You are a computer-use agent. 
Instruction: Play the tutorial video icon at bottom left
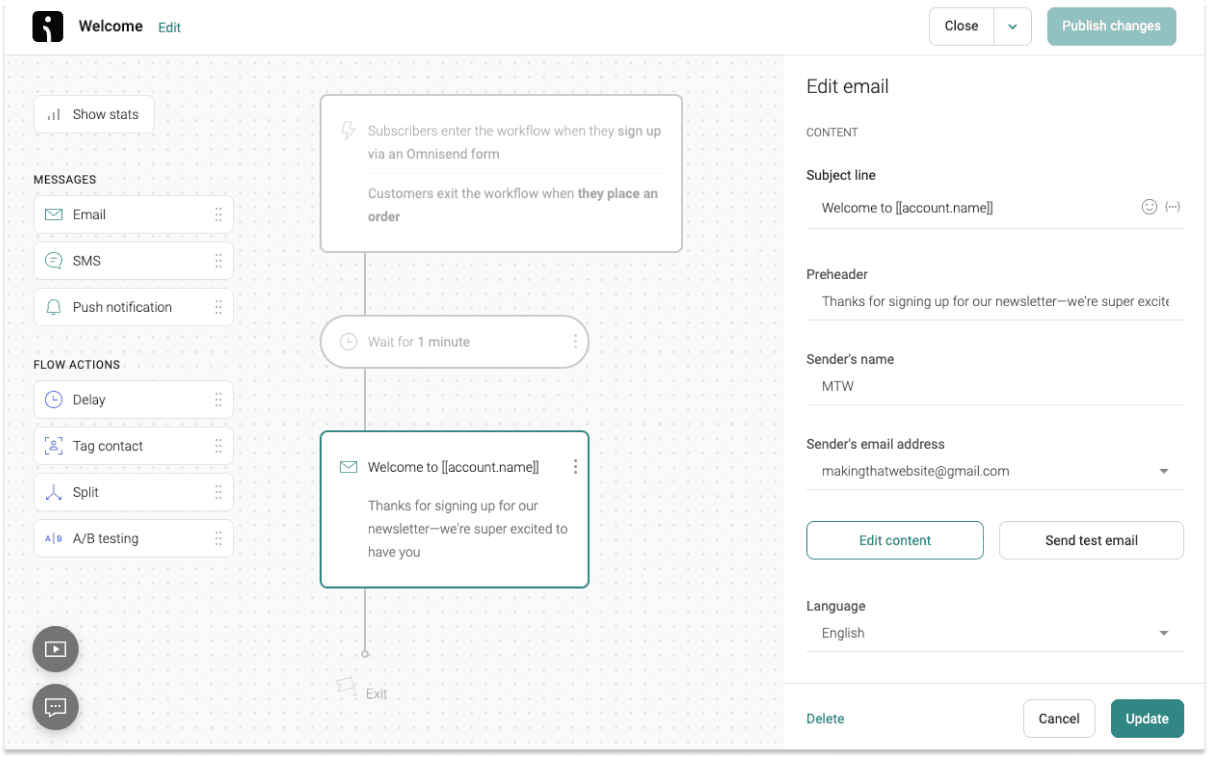[55, 648]
